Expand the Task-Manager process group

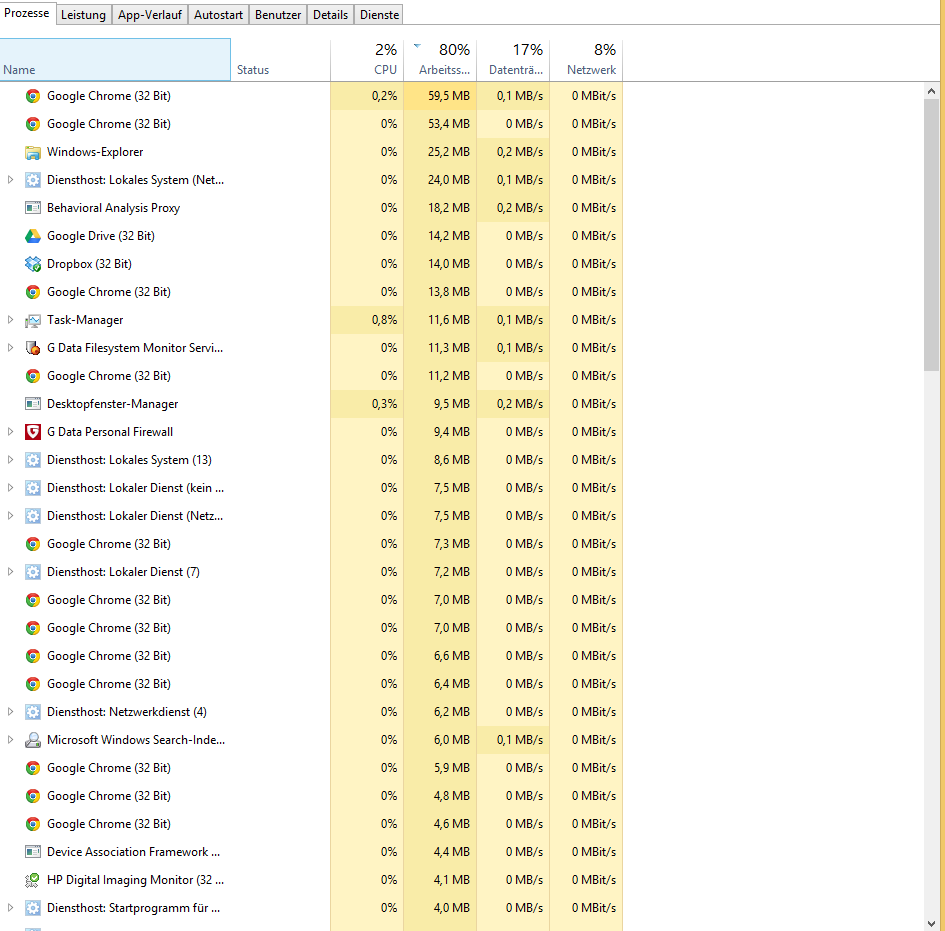click(10, 319)
